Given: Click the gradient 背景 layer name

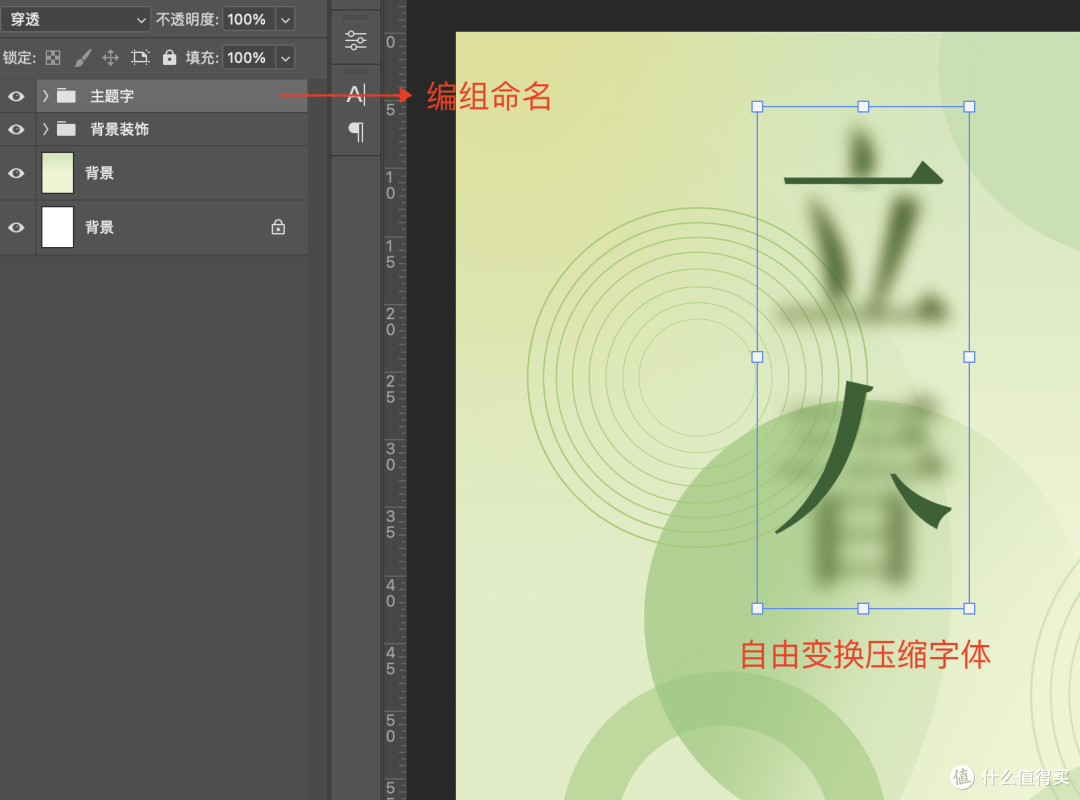Looking at the screenshot, I should tap(99, 173).
